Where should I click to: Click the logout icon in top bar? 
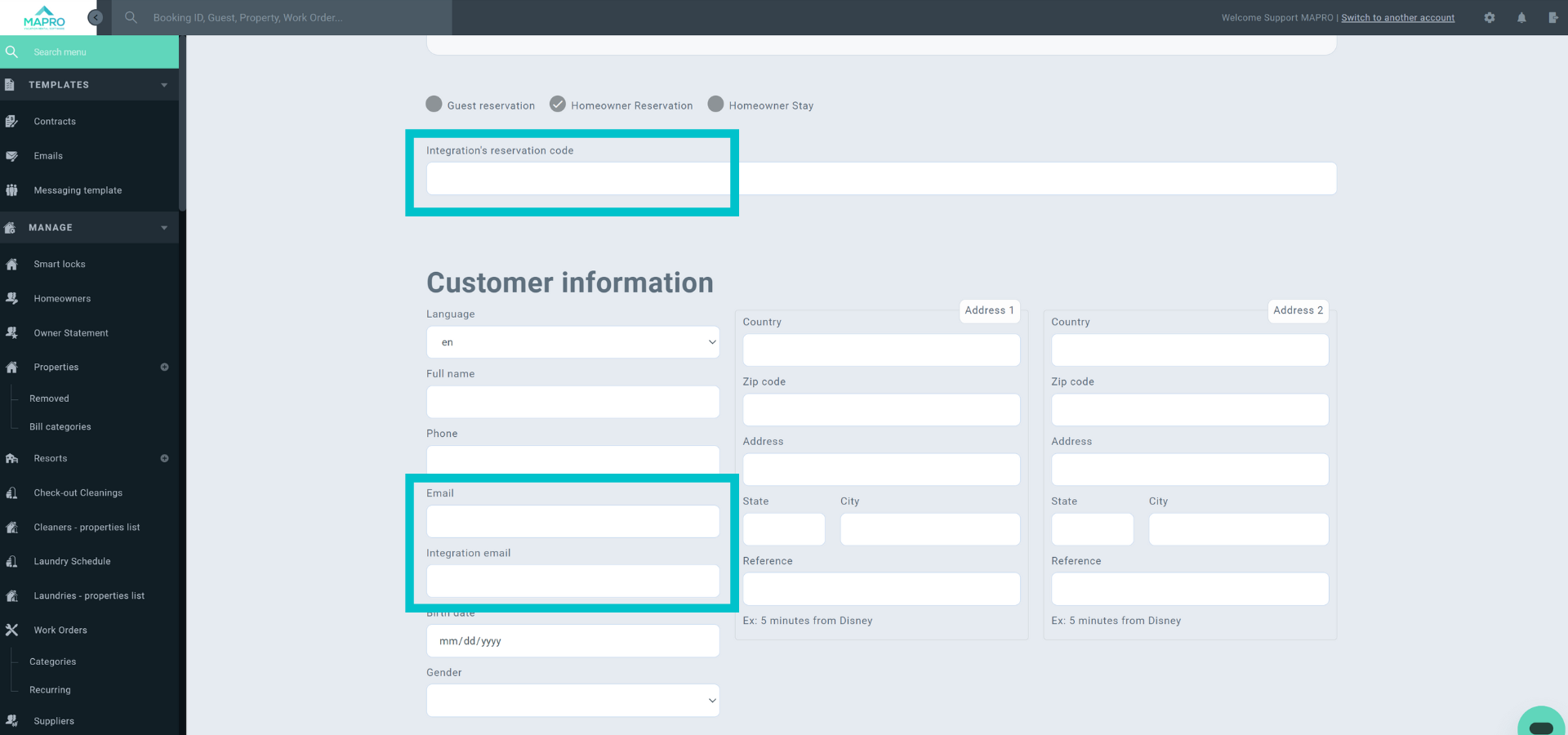pos(1552,18)
